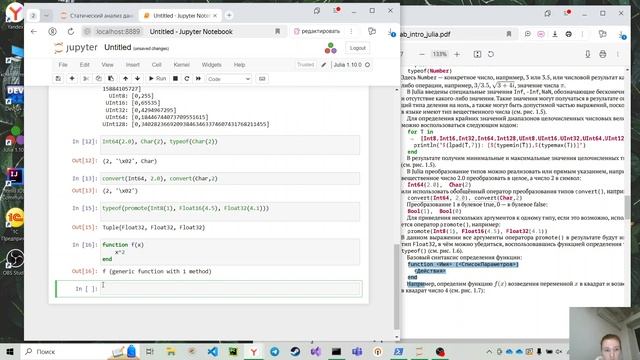
Task: Open the Cell menu
Action: [x=156, y=65]
